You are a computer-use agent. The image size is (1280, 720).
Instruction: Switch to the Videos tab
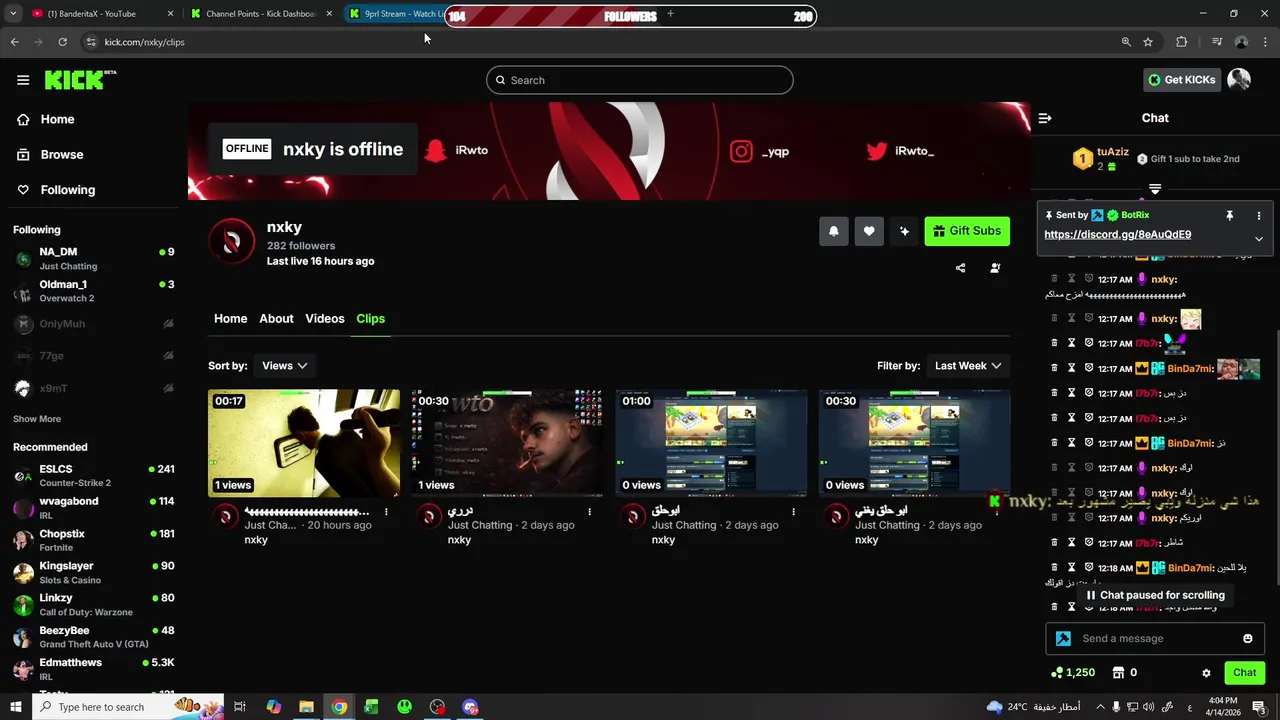click(x=324, y=319)
